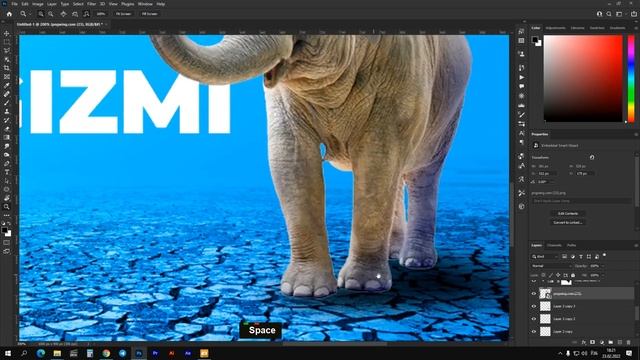Open Chrome from the Windows taskbar
Image resolution: width=640 pixels, height=360 pixels.
(106, 353)
